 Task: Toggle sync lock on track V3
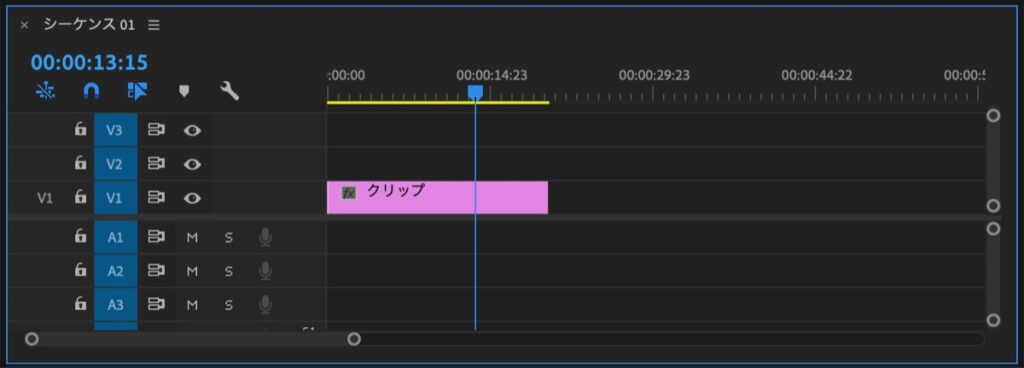156,130
